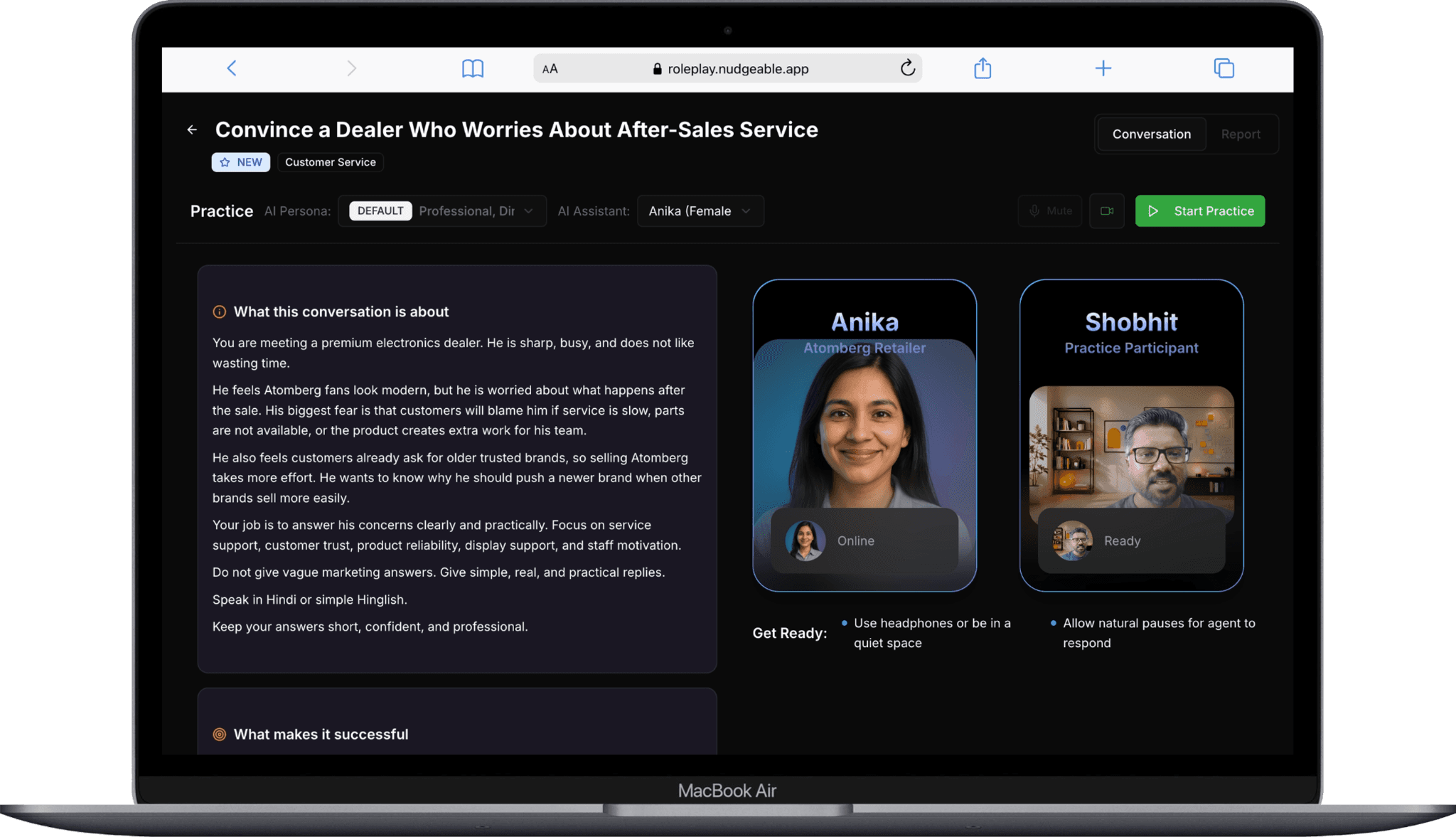This screenshot has width=1456, height=837.
Task: Click the 'What makes it successful' heading
Action: click(321, 735)
